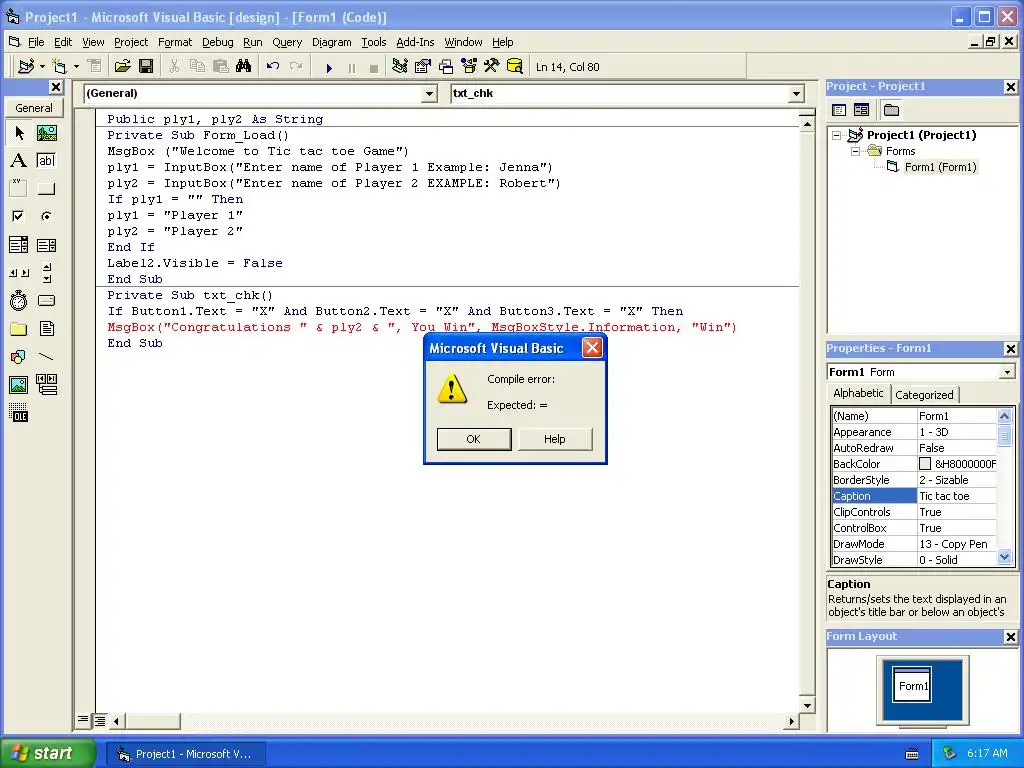Image resolution: width=1024 pixels, height=768 pixels.
Task: Click the Add Standard EXE Project toolbar icon
Action: 26,67
